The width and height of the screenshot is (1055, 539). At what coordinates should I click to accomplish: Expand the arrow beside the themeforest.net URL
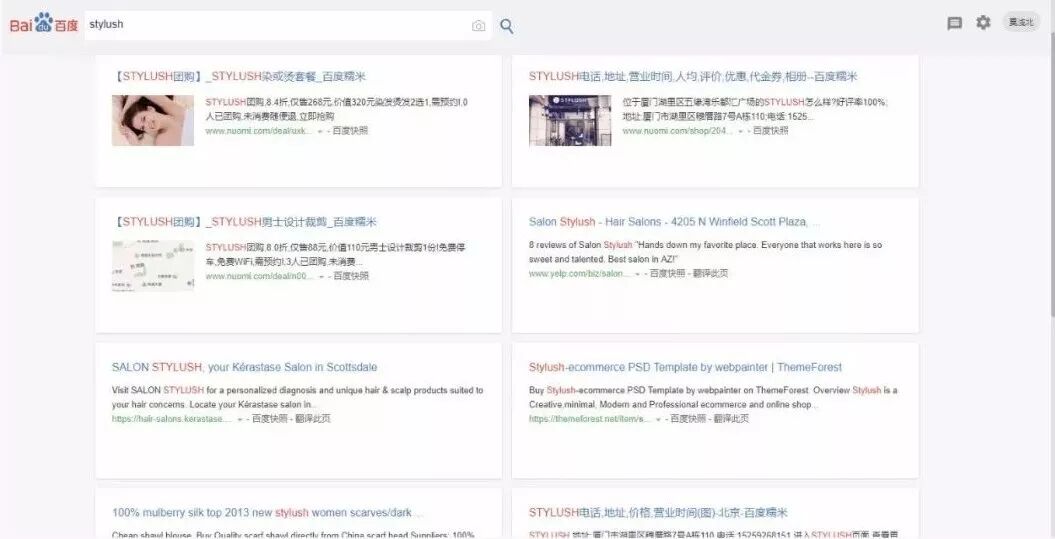coord(657,419)
